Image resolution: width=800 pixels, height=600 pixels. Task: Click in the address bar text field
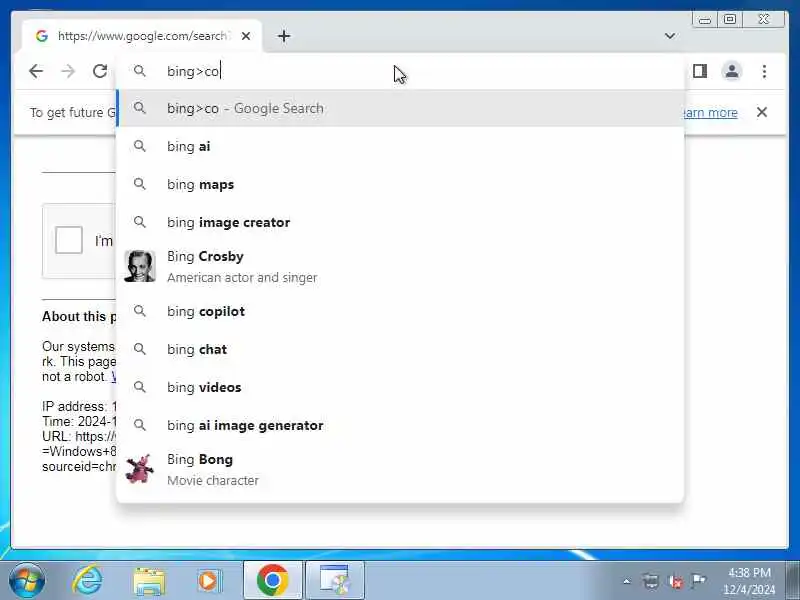tap(401, 71)
